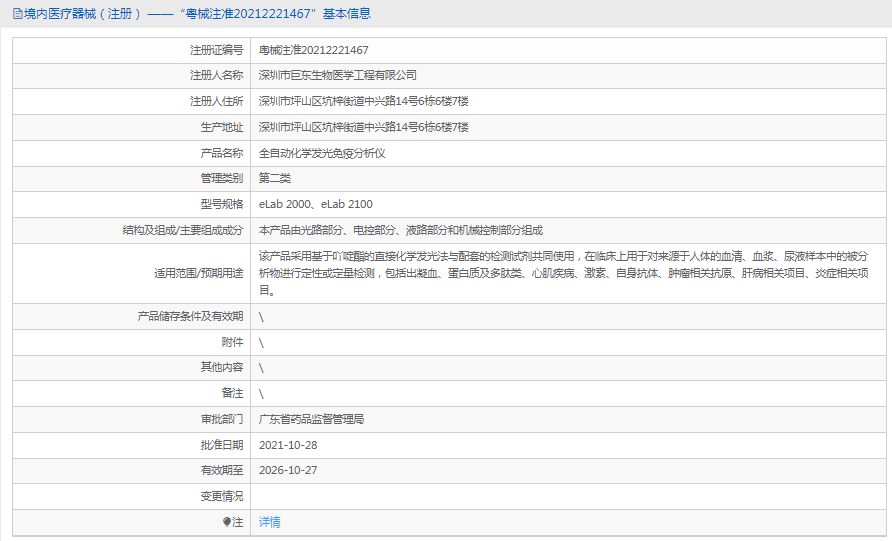
Task: Select product name 全自动化学发光免疫分析仪
Action: [322, 153]
